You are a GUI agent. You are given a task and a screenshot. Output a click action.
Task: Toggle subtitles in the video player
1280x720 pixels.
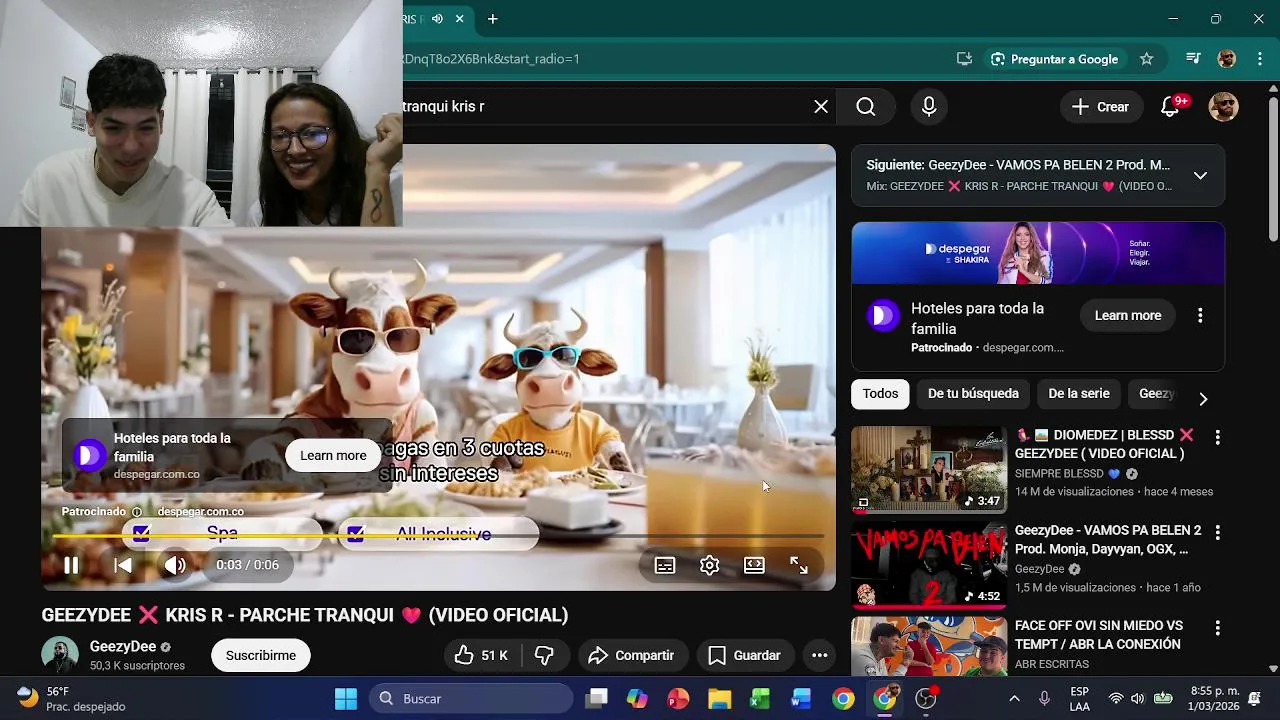tap(665, 565)
